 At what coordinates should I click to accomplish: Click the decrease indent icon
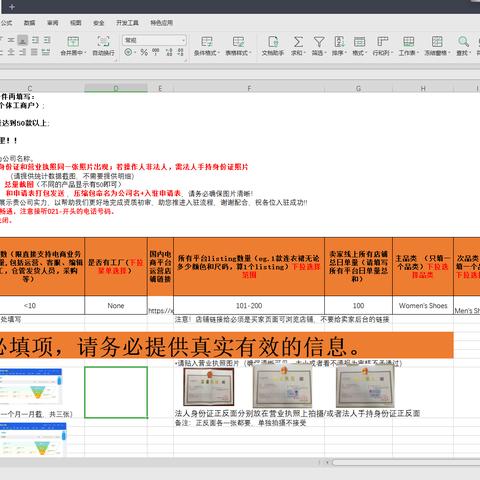click(x=35, y=40)
